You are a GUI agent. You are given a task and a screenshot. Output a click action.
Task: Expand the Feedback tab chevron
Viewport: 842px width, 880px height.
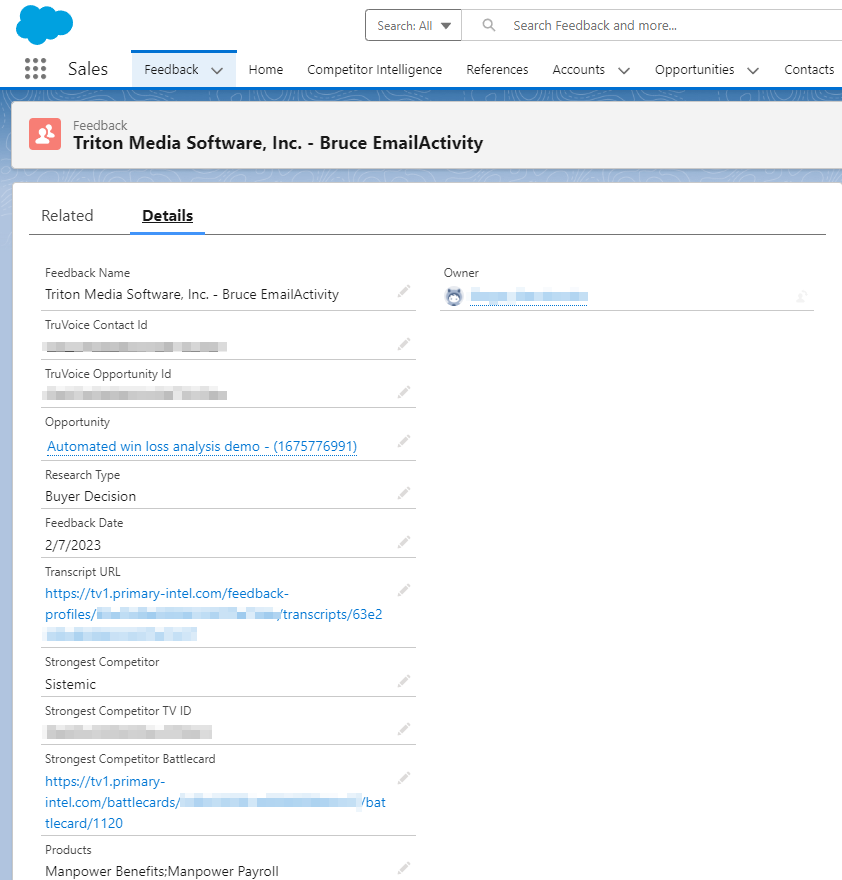point(217,70)
